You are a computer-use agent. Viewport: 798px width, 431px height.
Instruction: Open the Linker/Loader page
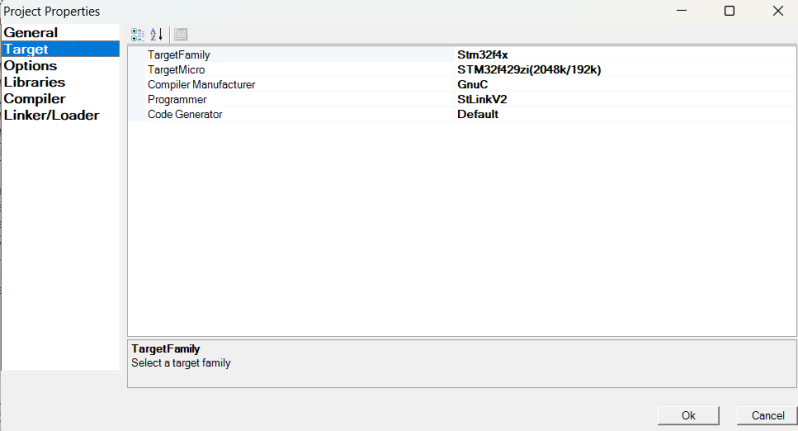click(x=51, y=115)
